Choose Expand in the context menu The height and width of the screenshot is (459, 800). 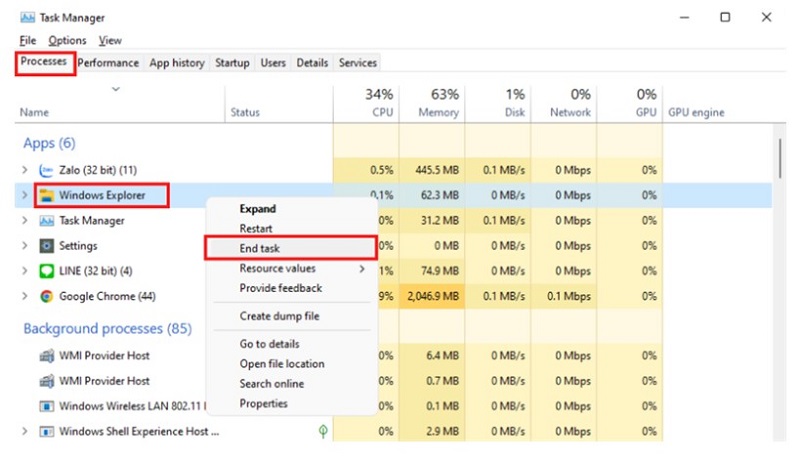(x=258, y=209)
